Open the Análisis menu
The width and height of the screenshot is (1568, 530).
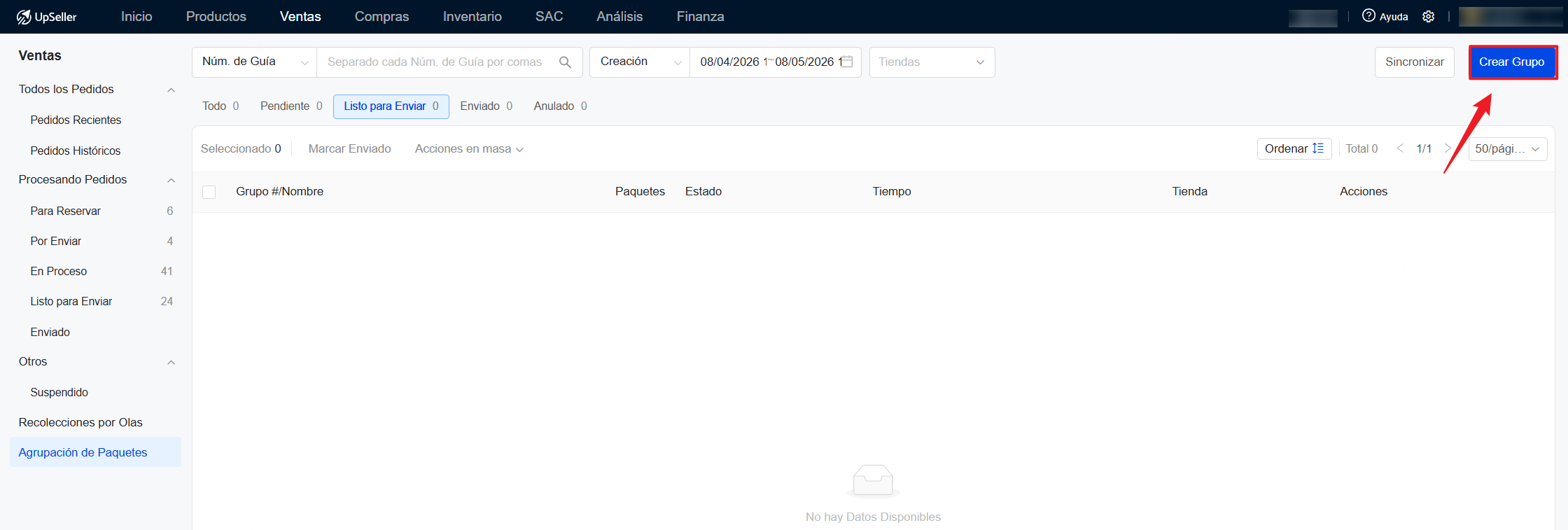(619, 16)
